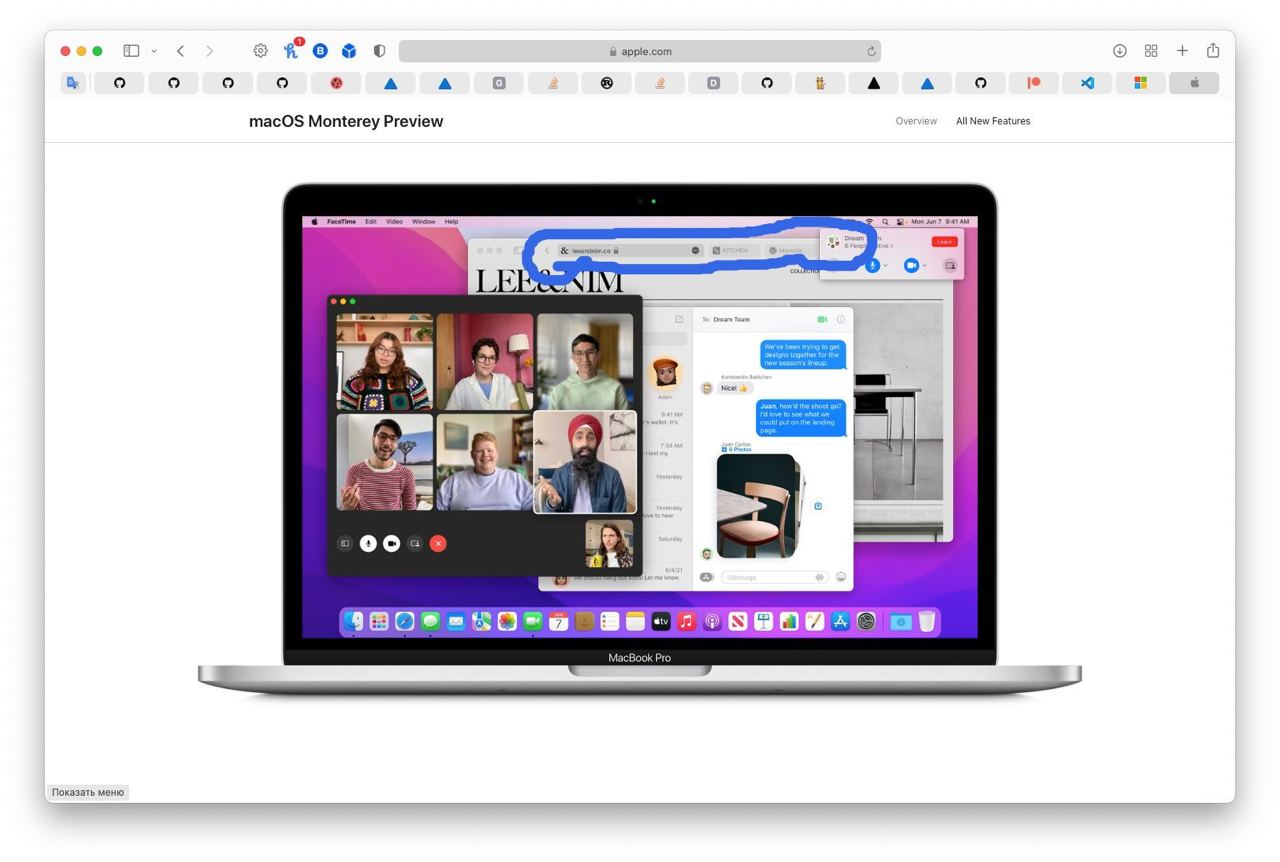The height and width of the screenshot is (862, 1280).
Task: Switch to the Patreon tab
Action: tap(1034, 83)
